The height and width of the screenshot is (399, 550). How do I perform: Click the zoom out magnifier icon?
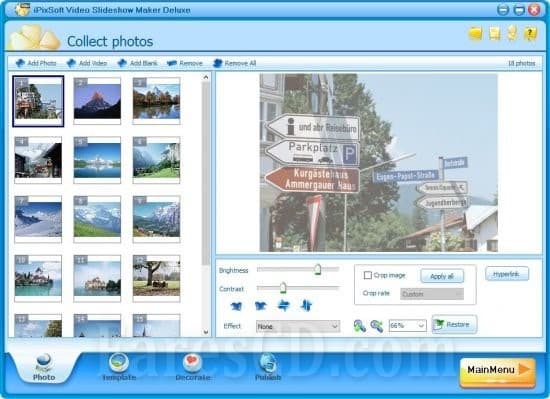[377, 326]
